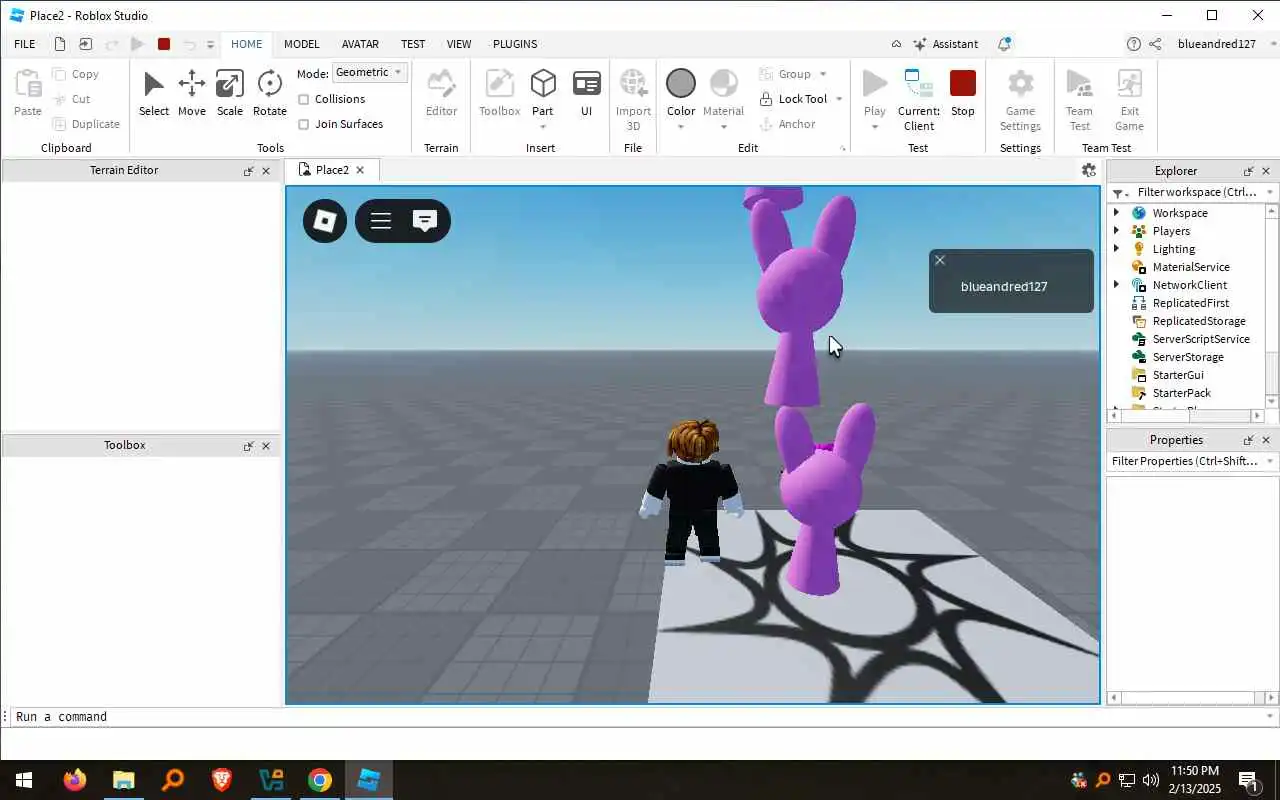This screenshot has width=1280, height=800.
Task: Open the Toolbox from Insert group
Action: (499, 94)
